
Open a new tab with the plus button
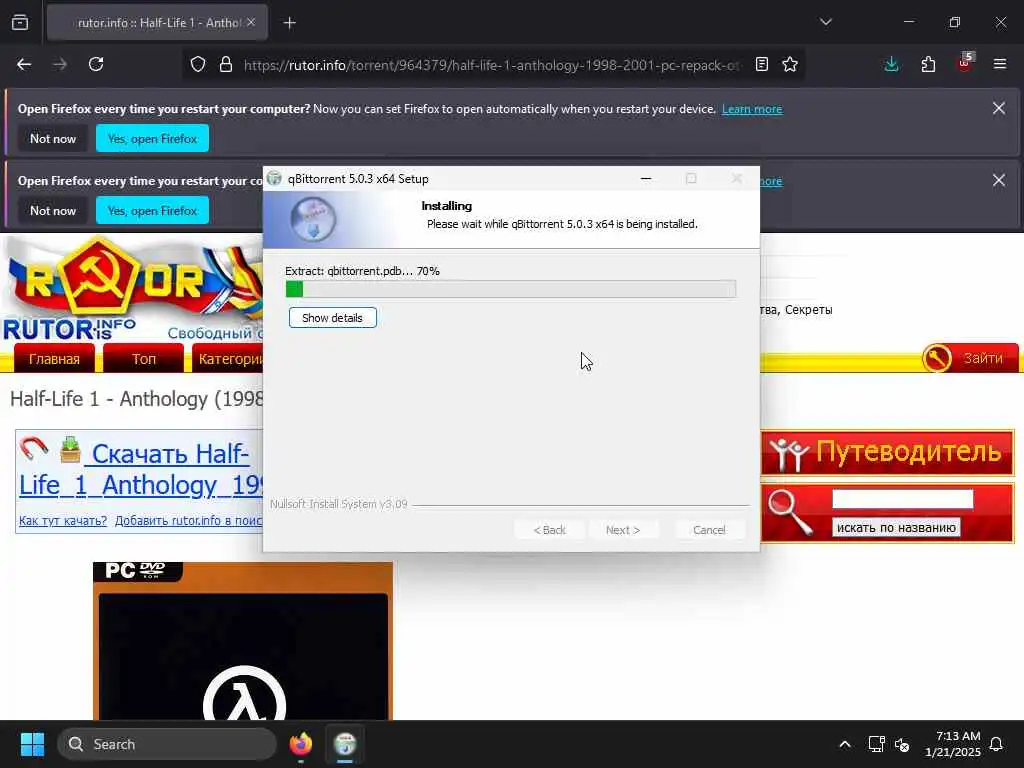coord(289,23)
